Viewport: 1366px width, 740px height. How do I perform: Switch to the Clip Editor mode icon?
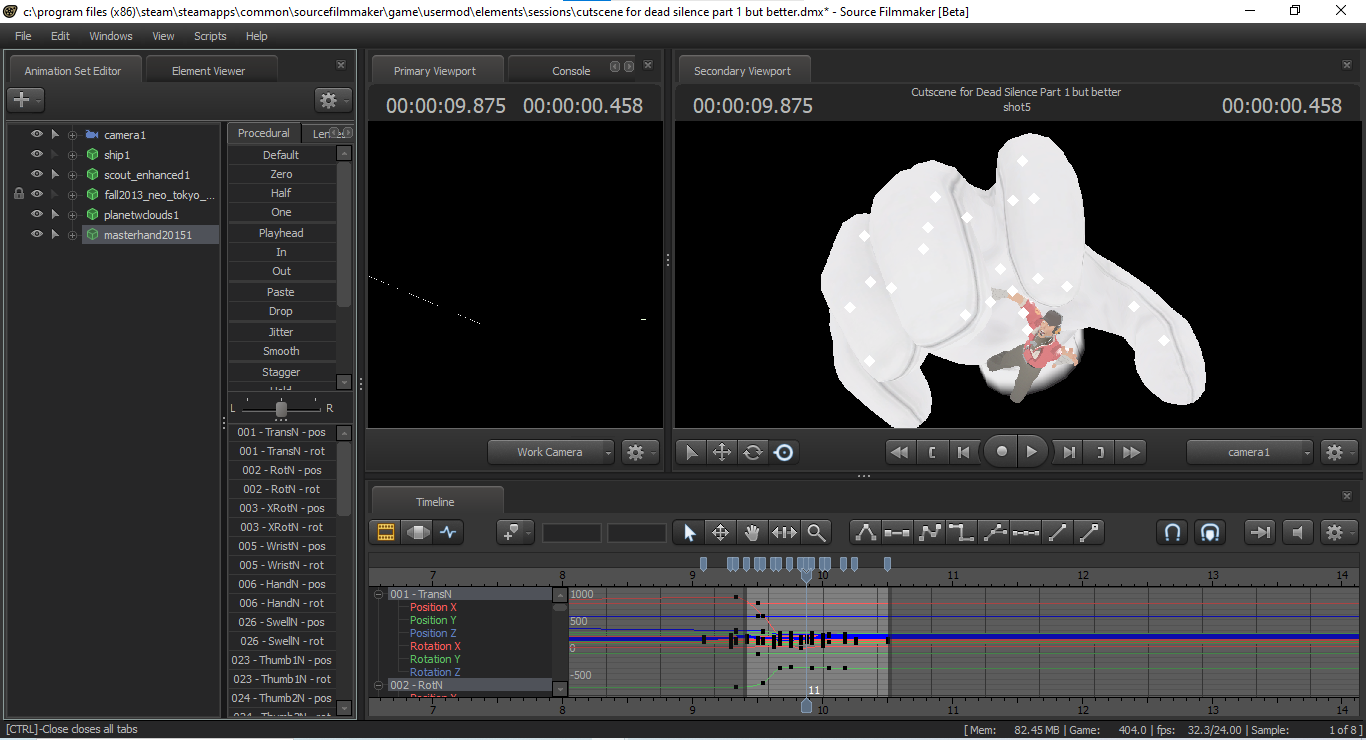pos(384,533)
